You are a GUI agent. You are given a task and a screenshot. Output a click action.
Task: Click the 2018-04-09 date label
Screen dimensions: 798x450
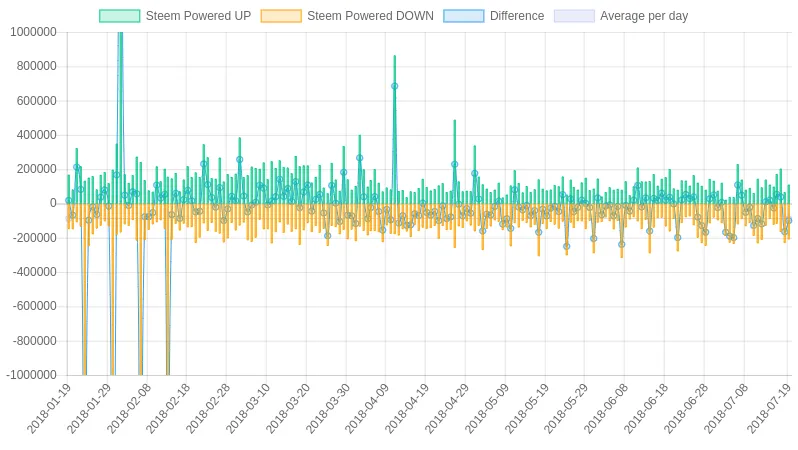pos(367,408)
